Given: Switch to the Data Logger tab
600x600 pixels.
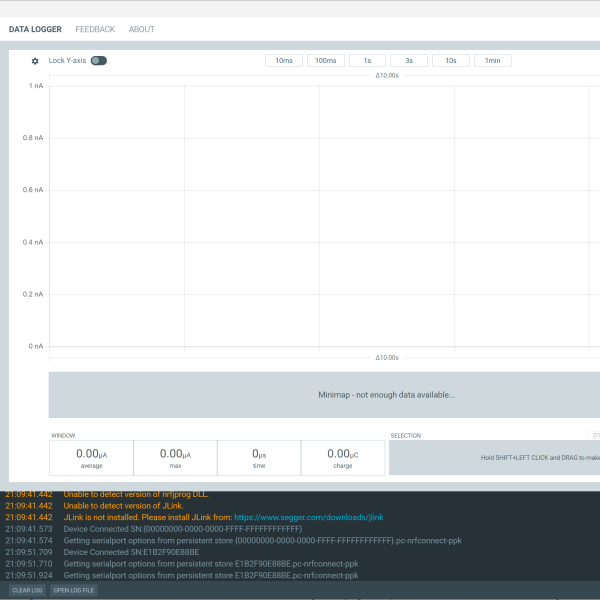Looking at the screenshot, I should click(x=35, y=29).
